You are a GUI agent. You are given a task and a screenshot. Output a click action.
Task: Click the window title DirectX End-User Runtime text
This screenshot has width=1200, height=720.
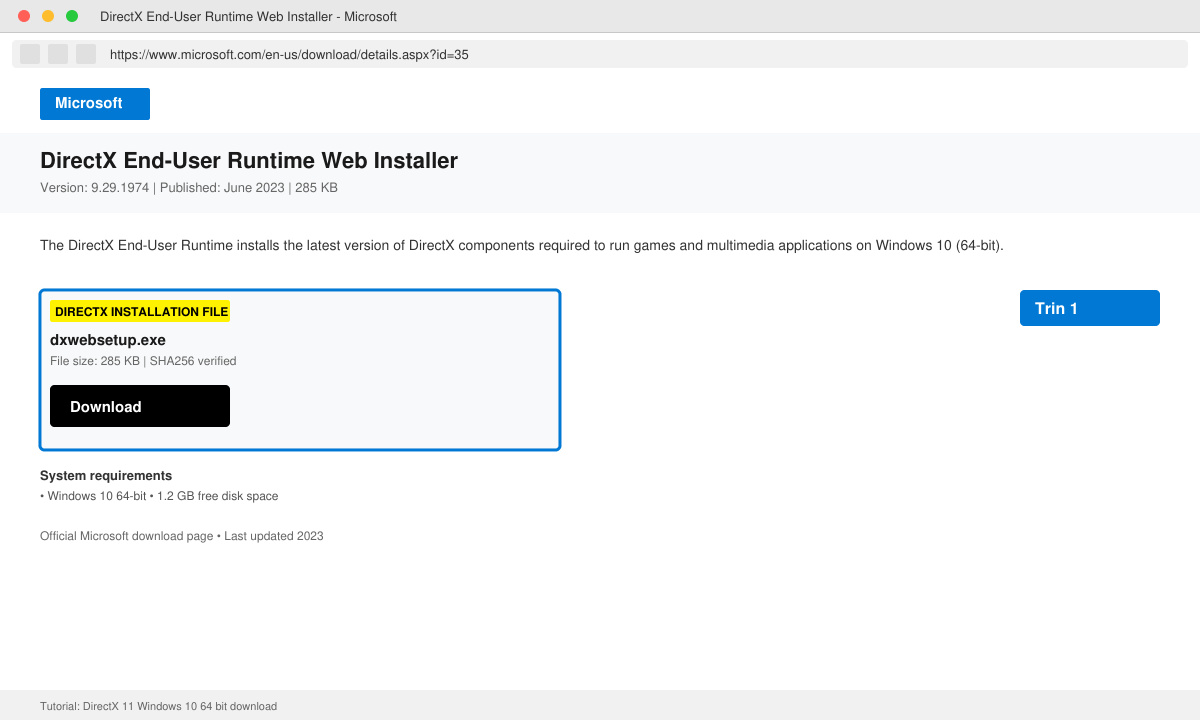248,17
